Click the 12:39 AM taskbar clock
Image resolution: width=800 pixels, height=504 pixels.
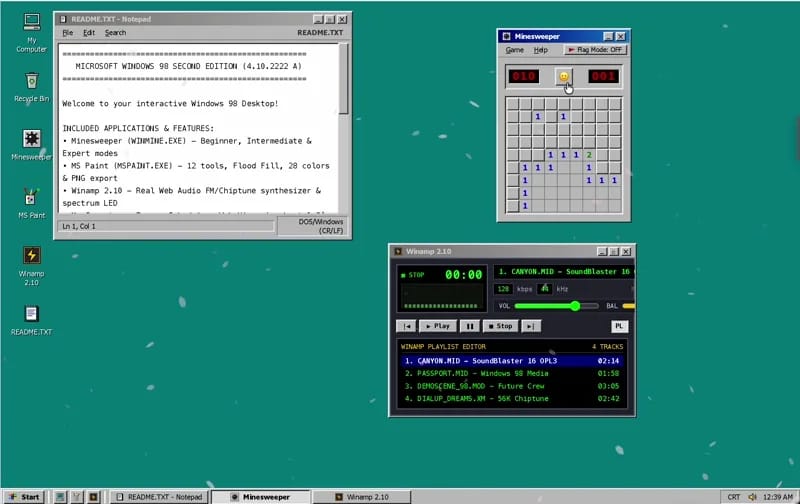778,497
